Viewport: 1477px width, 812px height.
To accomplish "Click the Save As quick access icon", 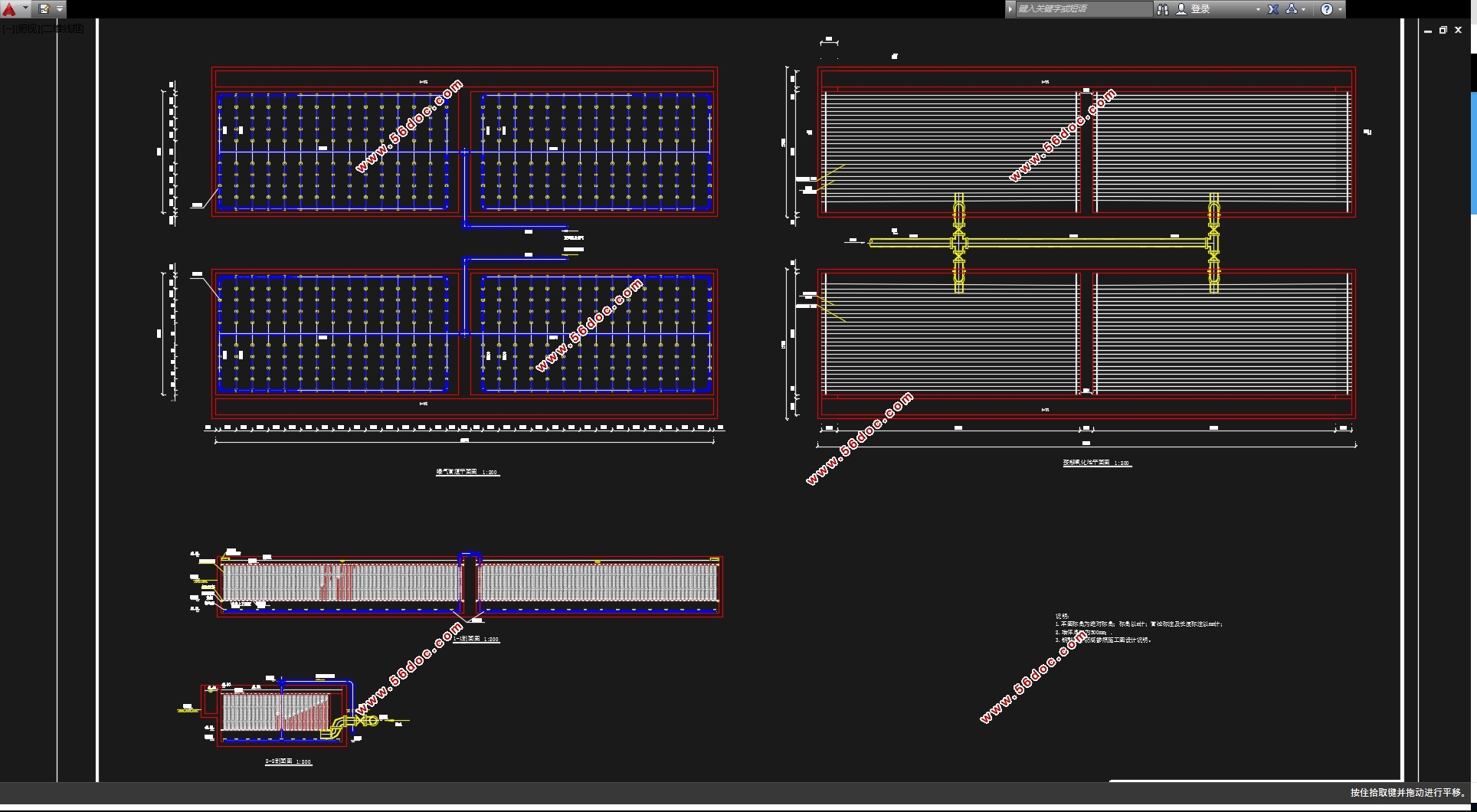I will [x=44, y=9].
